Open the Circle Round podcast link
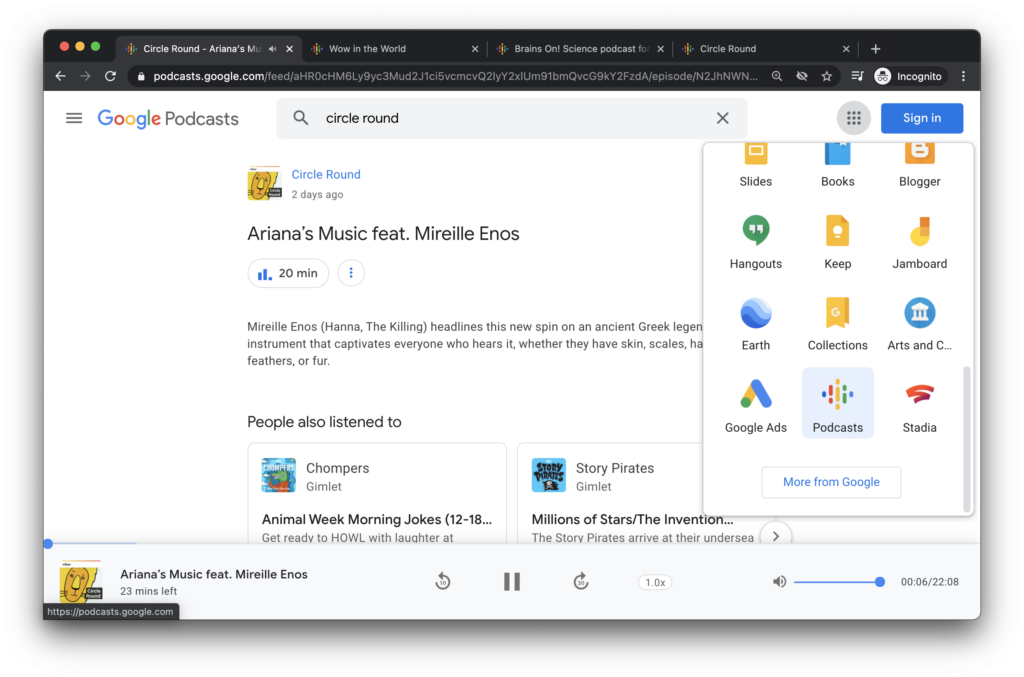 coord(325,173)
